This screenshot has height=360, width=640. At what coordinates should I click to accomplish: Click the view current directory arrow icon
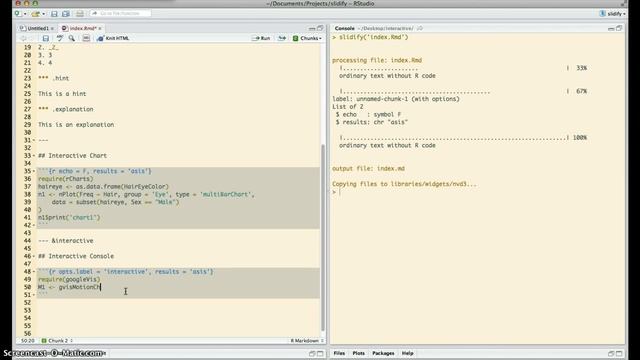pyautogui.click(x=420, y=28)
